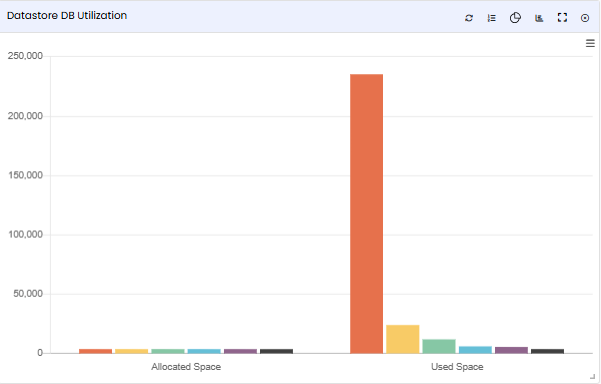Click the 200,000 y-axis value
This screenshot has width=601, height=384.
25,116
